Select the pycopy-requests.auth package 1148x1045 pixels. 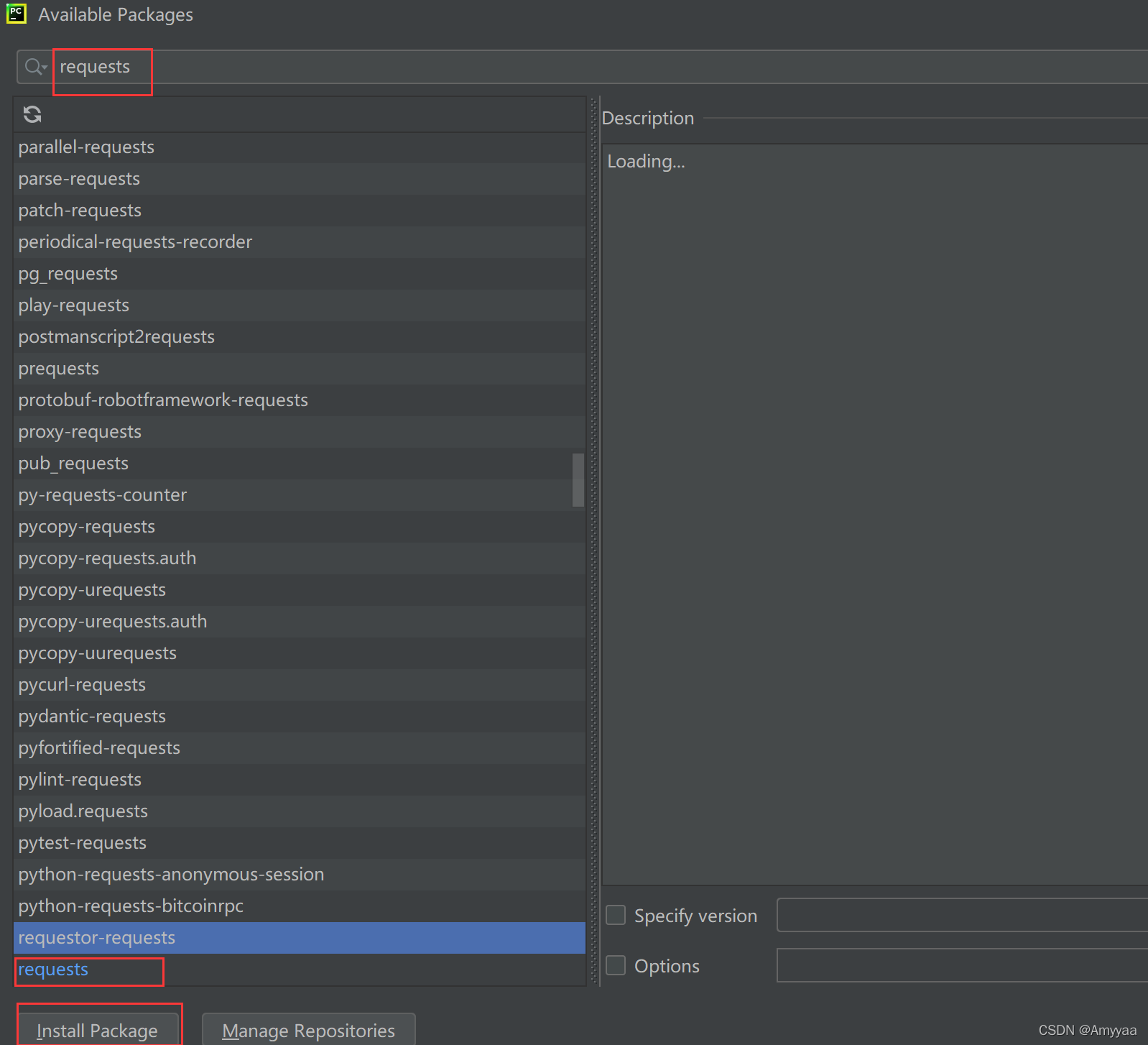pos(300,558)
